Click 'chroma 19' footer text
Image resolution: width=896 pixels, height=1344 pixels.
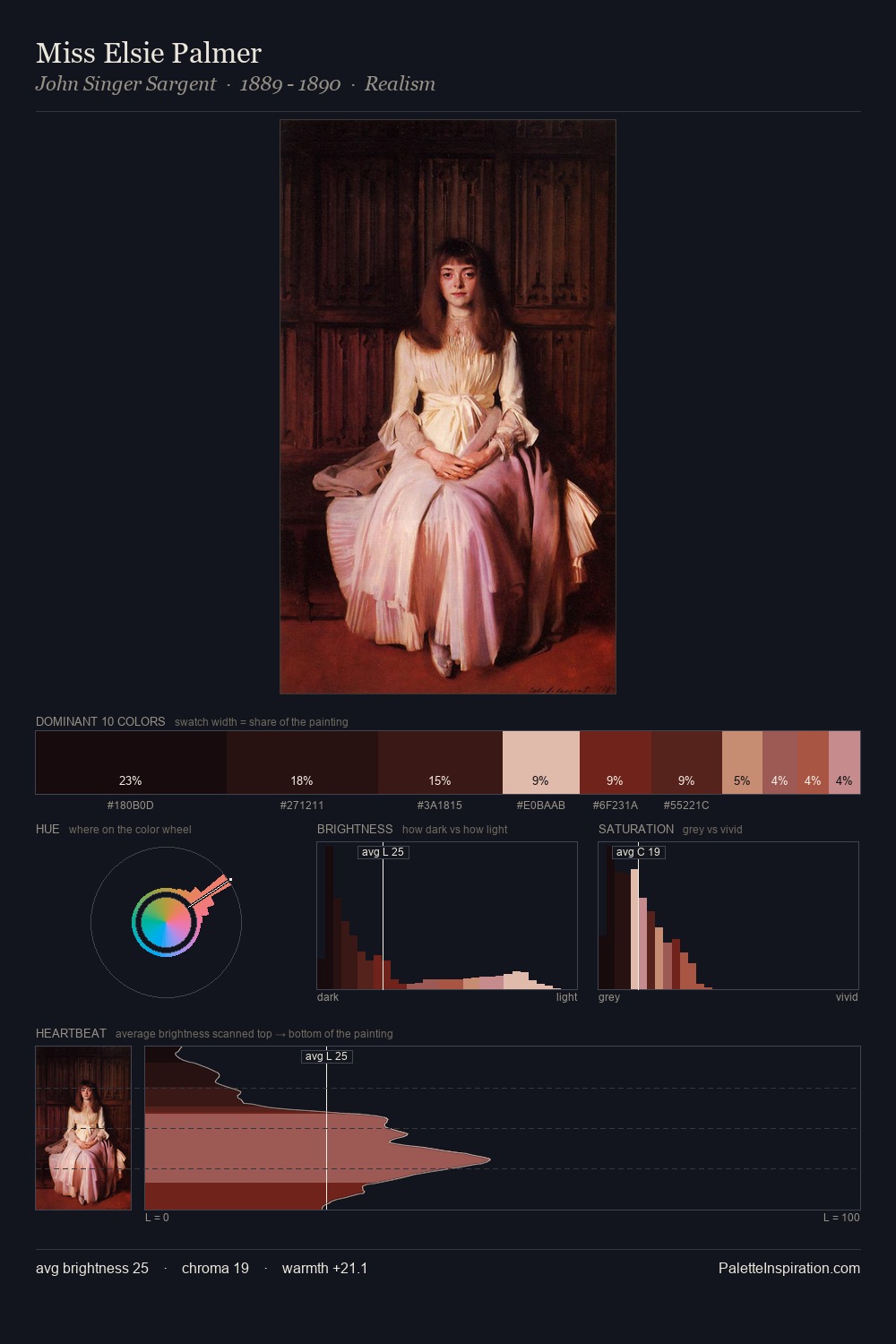pyautogui.click(x=215, y=1268)
